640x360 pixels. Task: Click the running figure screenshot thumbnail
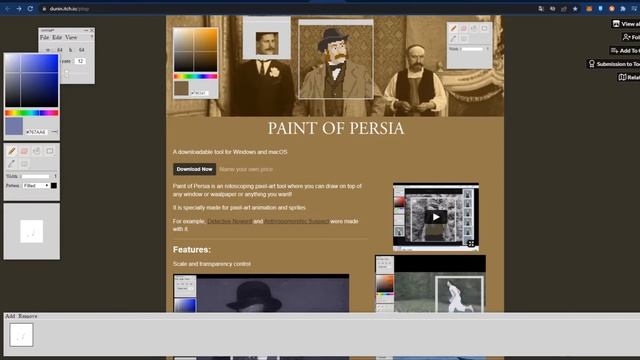(431, 284)
